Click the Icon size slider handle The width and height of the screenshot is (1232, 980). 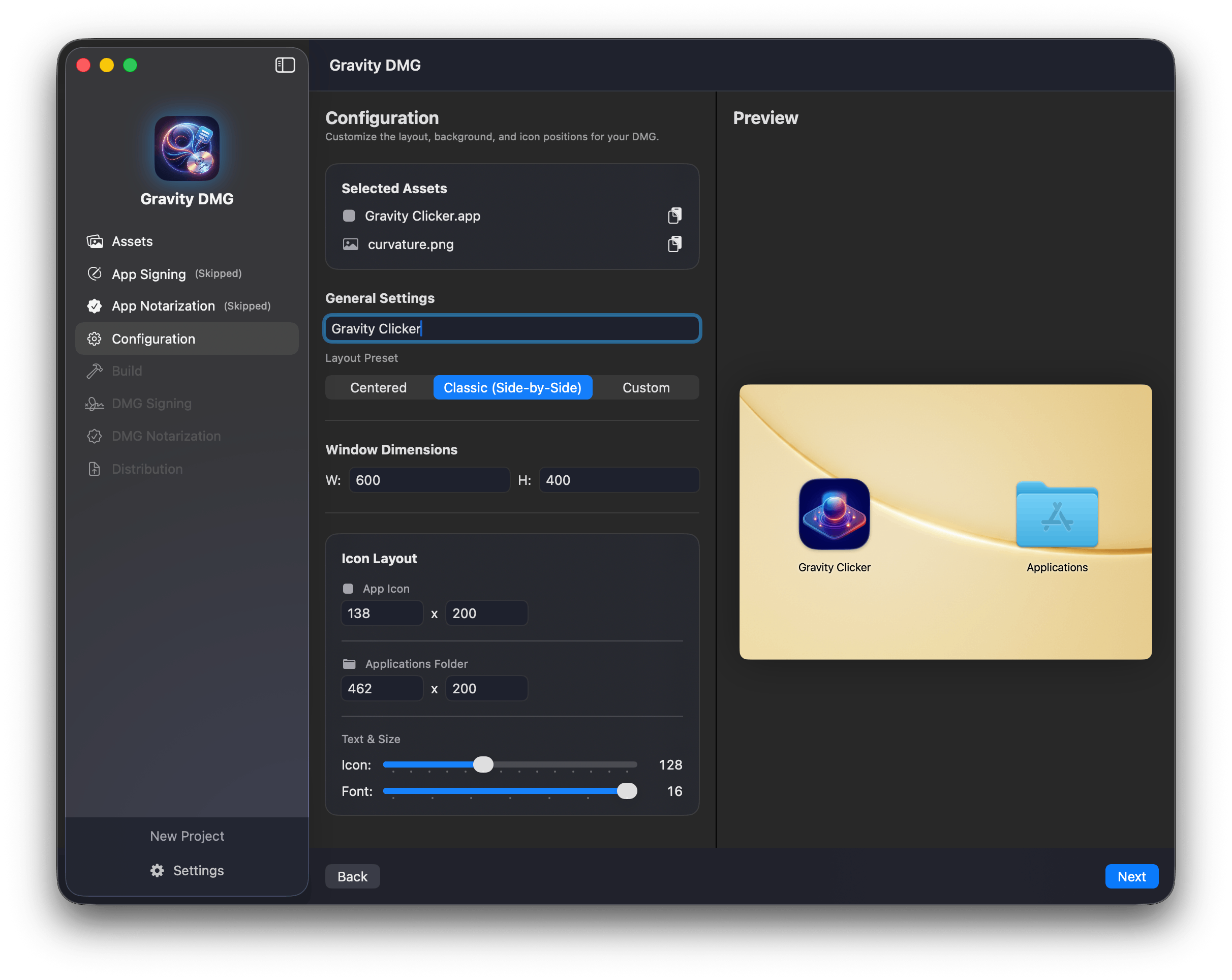[x=483, y=764]
